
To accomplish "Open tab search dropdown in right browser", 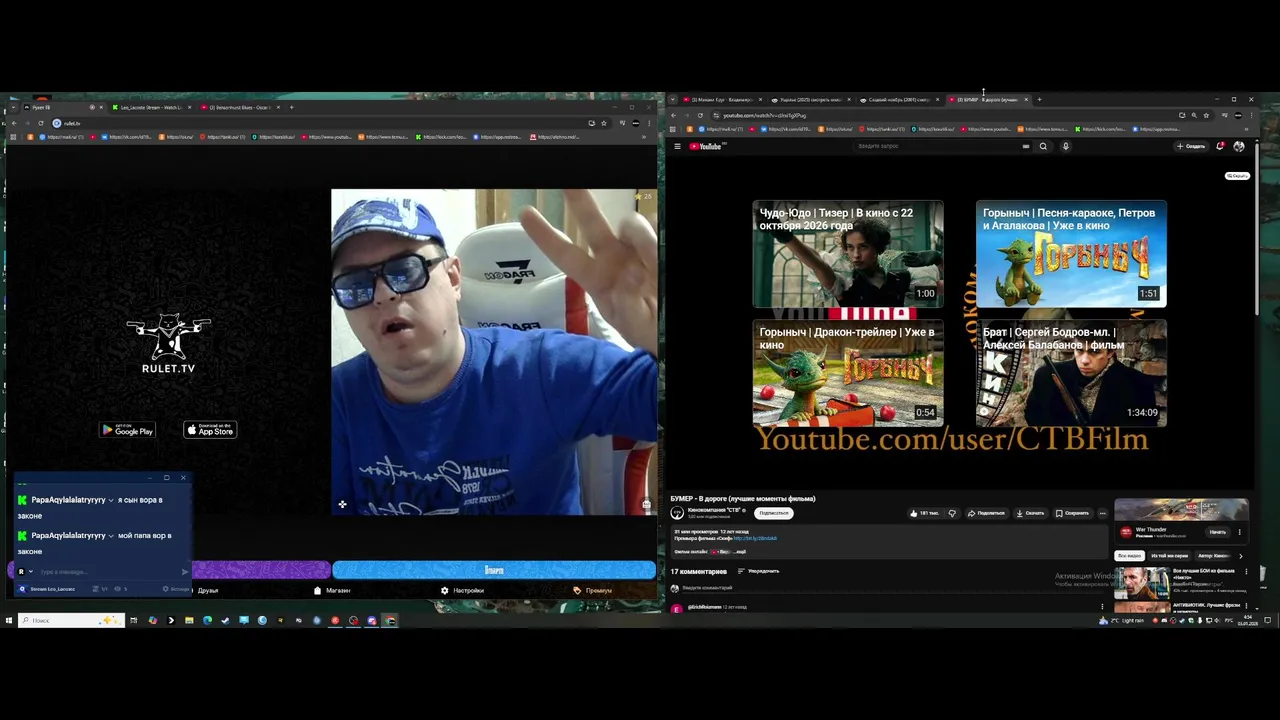I will click(673, 99).
